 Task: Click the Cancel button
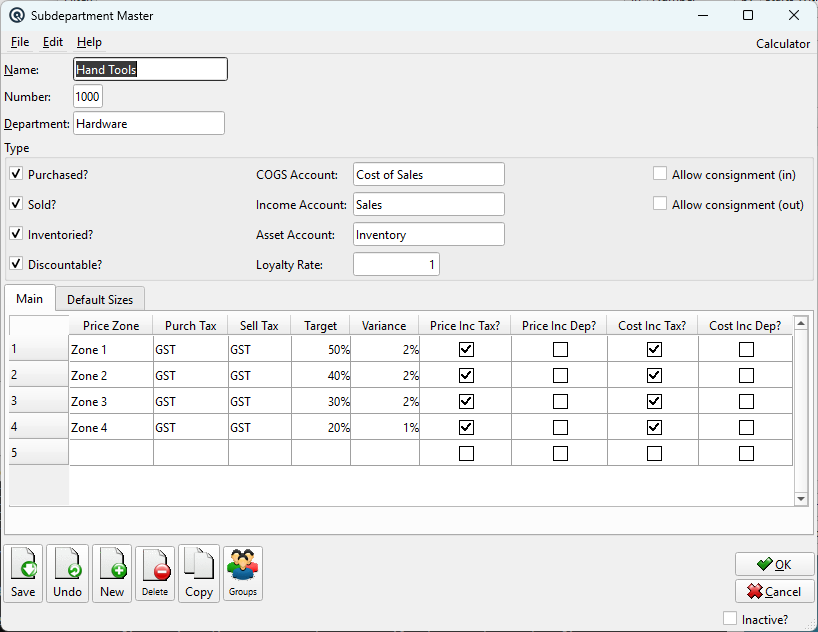pyautogui.click(x=774, y=591)
